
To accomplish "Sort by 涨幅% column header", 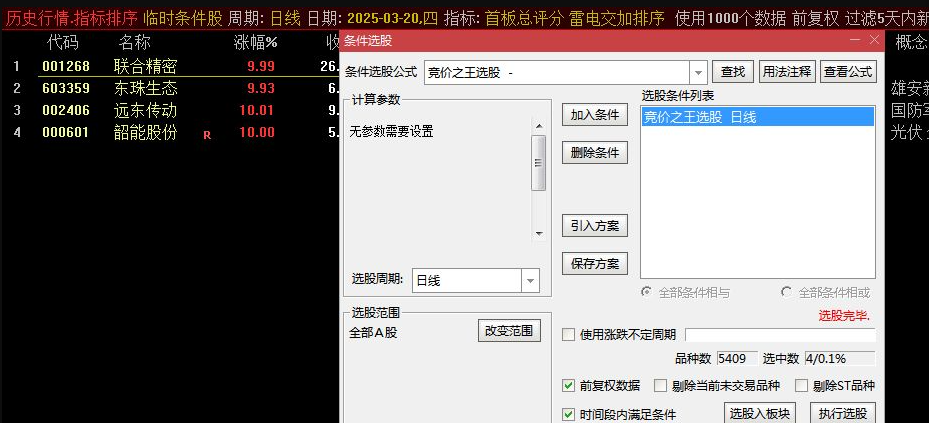I will point(255,42).
